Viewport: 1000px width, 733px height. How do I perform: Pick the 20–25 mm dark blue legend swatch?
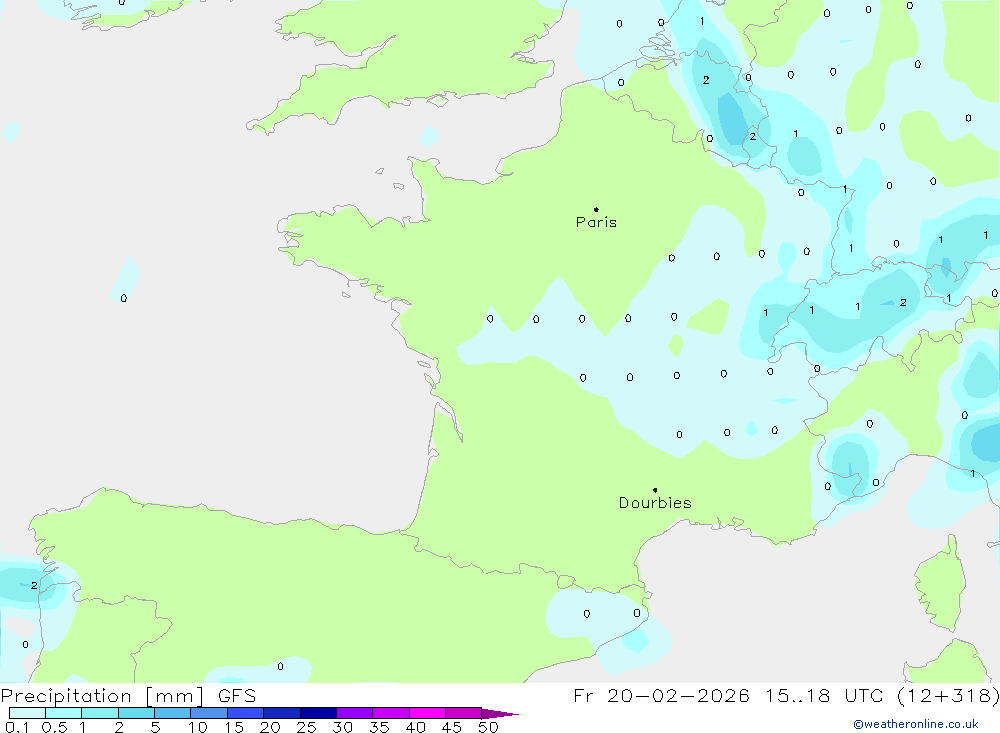[282, 713]
